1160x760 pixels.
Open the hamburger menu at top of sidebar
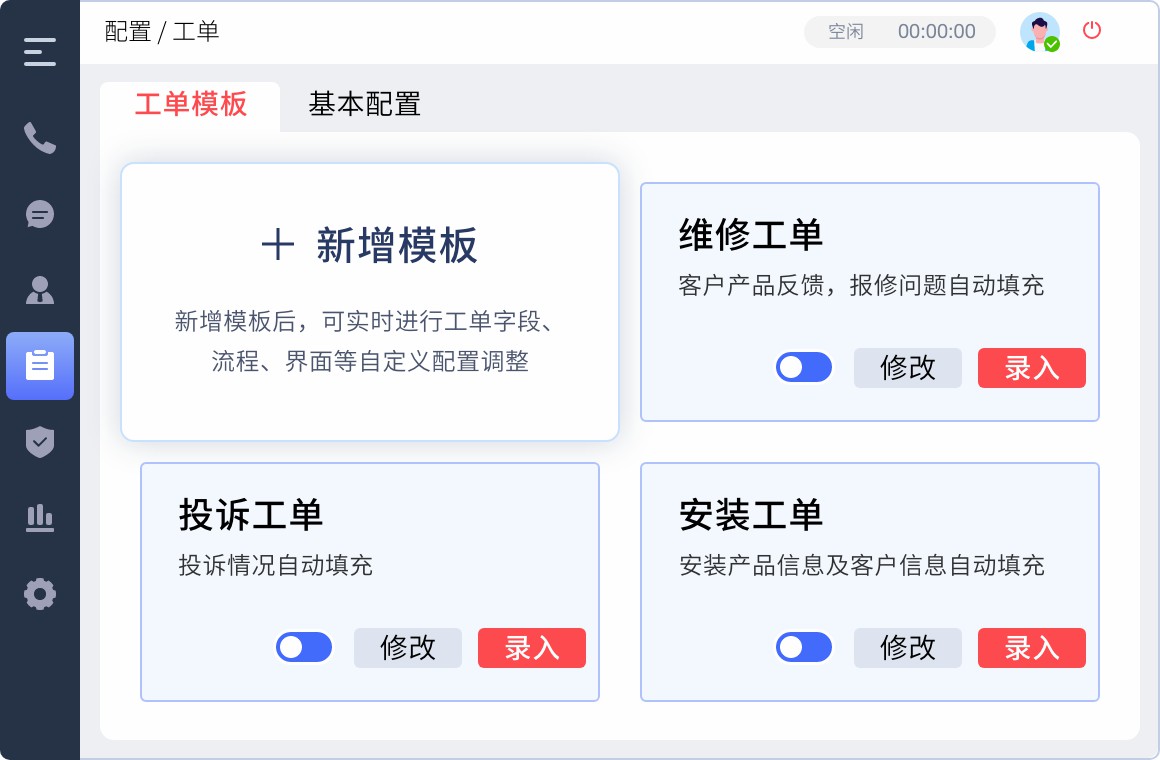click(x=40, y=52)
